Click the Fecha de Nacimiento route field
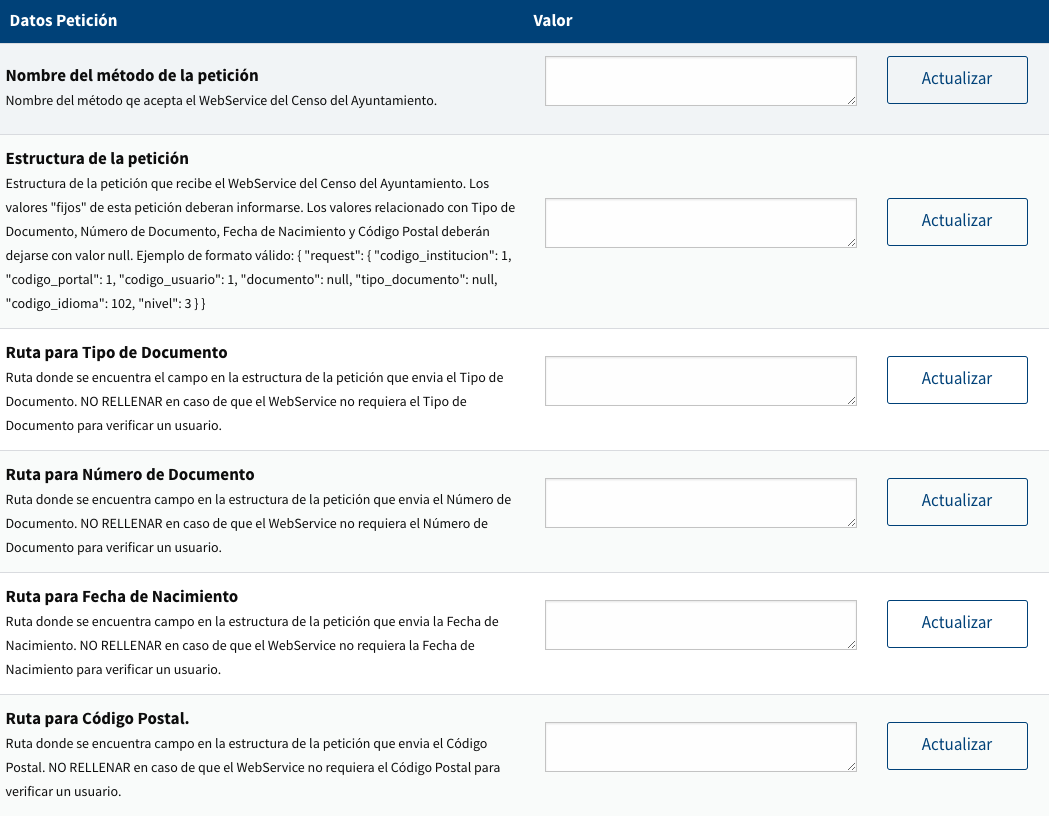Viewport: 1049px width, 816px height. (700, 624)
